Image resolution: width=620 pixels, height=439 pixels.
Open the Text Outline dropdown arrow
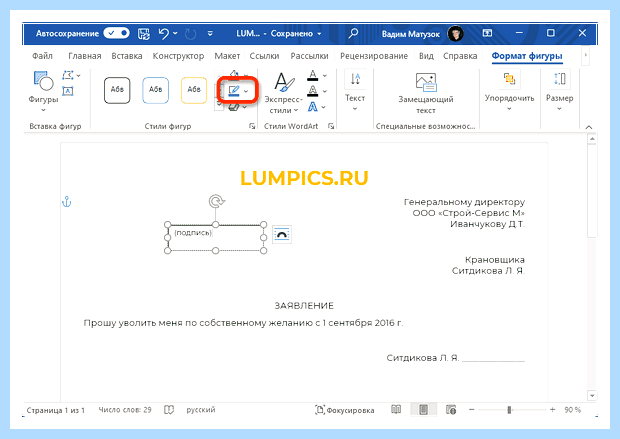325,91
